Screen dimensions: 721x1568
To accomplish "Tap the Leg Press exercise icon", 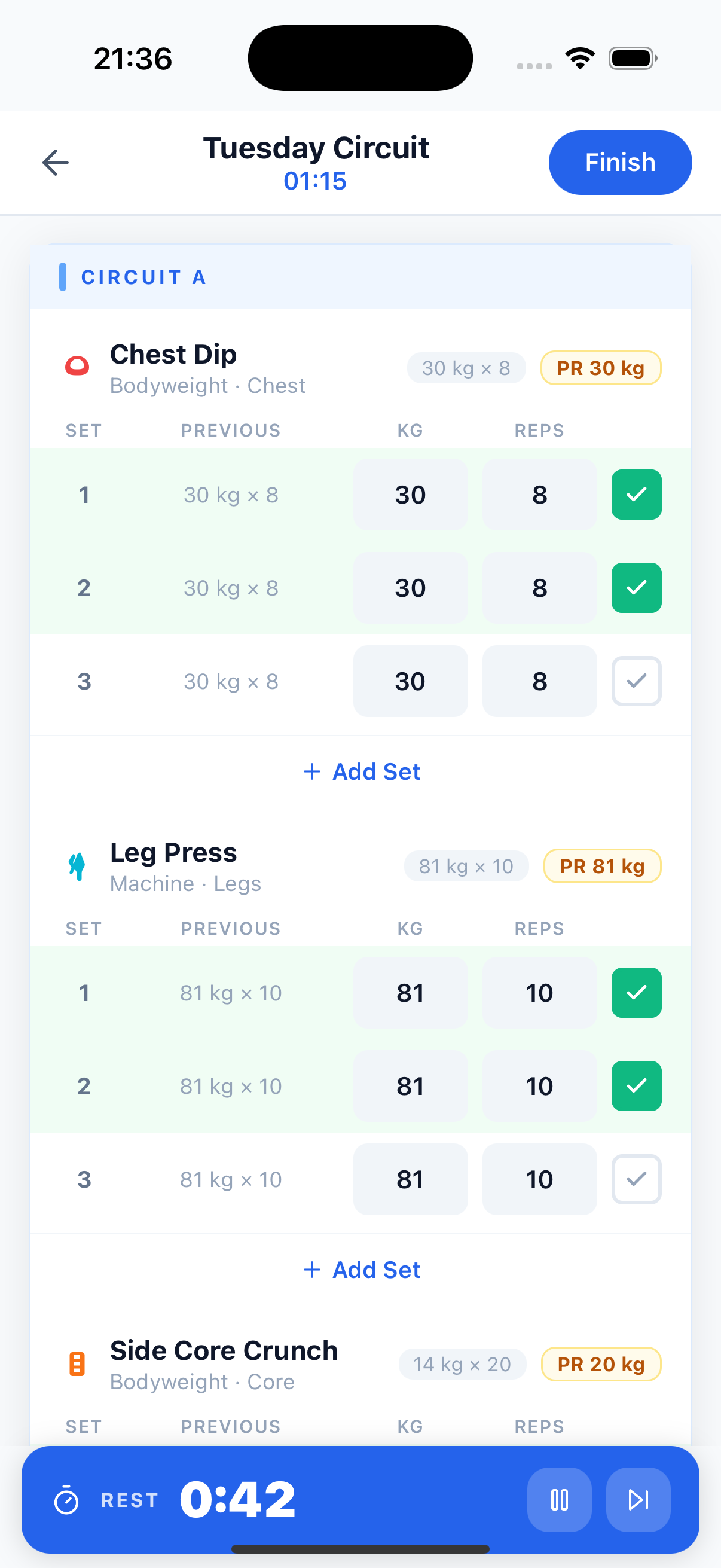I will pyautogui.click(x=77, y=865).
